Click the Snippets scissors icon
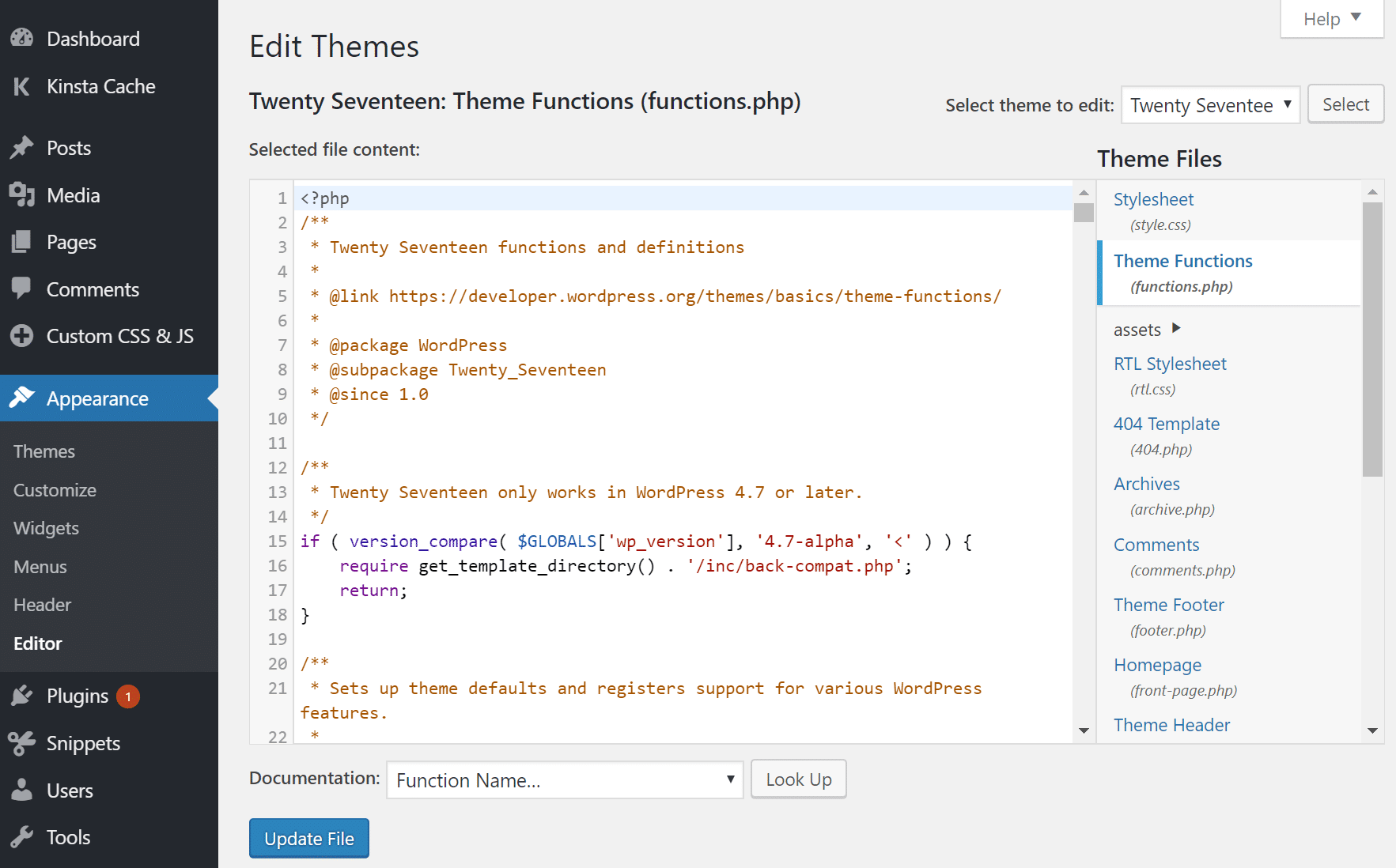The width and height of the screenshot is (1396, 868). tap(21, 742)
